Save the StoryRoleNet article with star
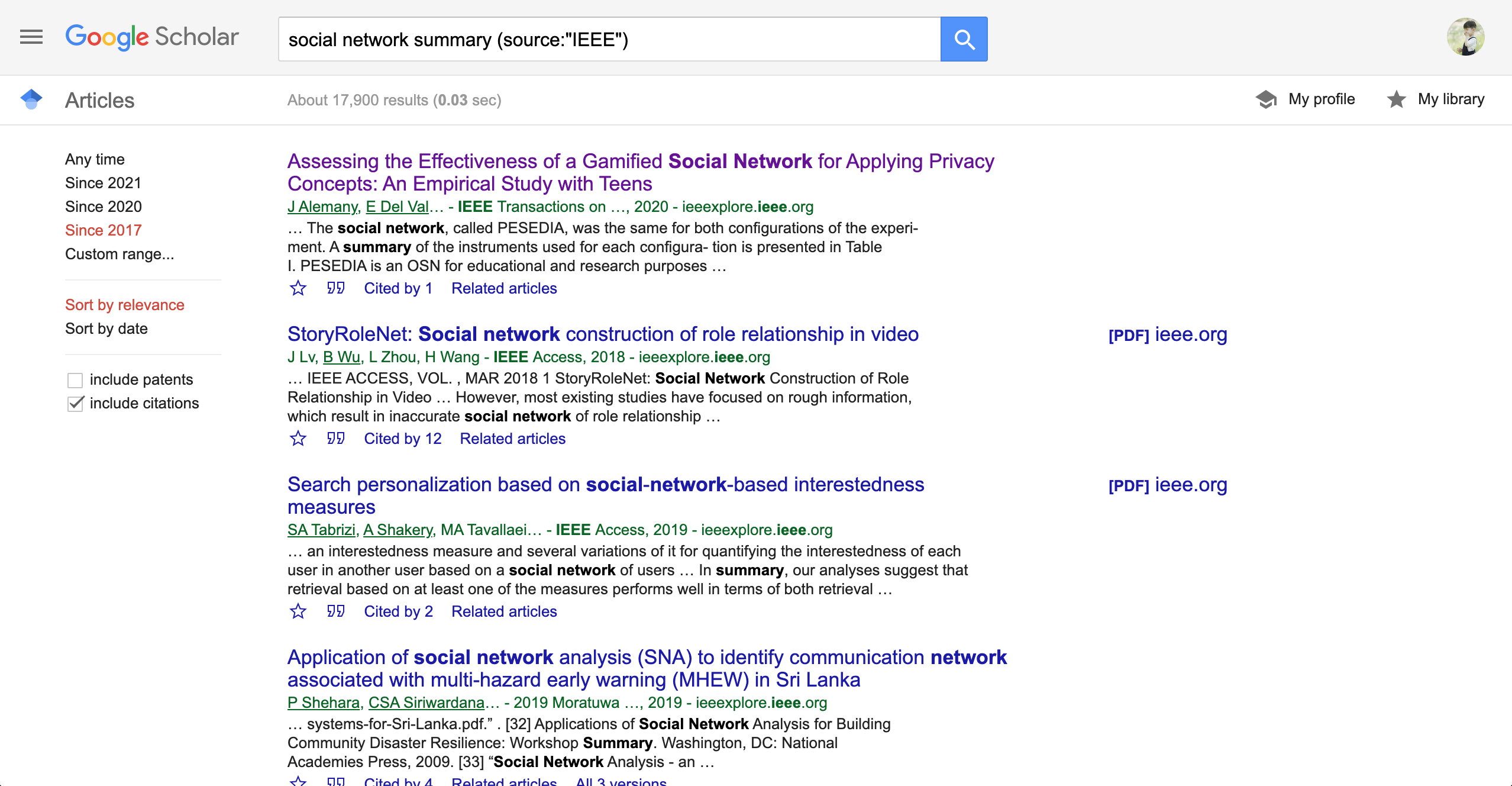Image resolution: width=1512 pixels, height=786 pixels. coord(298,439)
